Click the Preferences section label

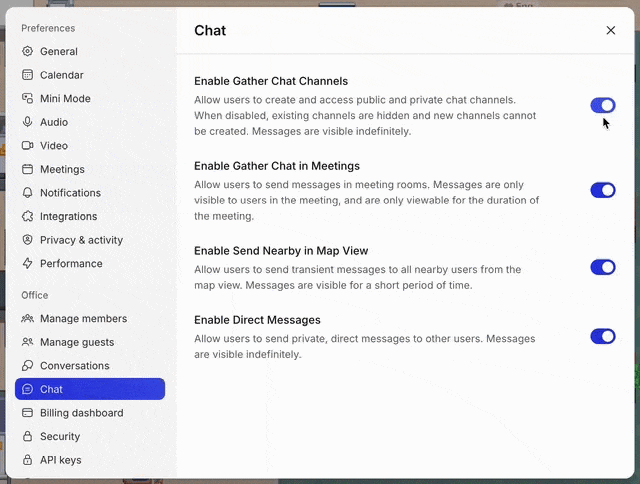[48, 28]
